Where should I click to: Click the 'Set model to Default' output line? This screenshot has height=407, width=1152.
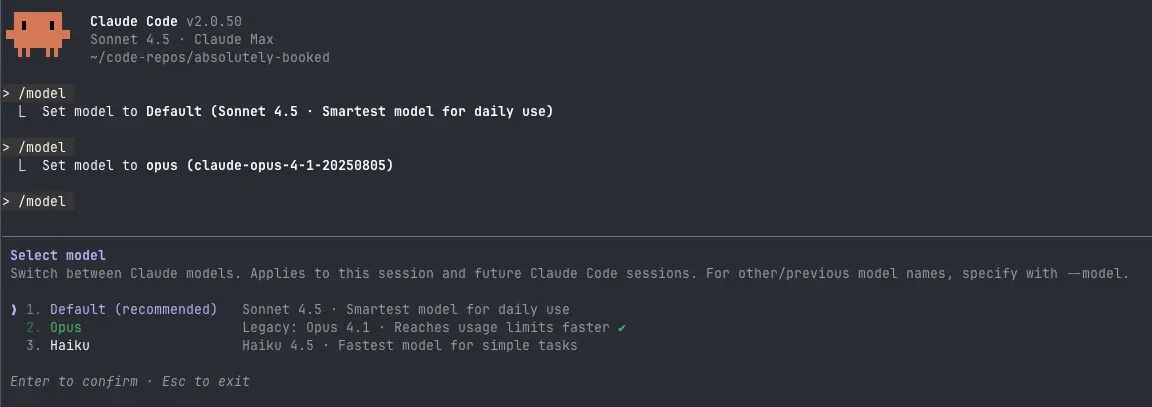(297, 111)
